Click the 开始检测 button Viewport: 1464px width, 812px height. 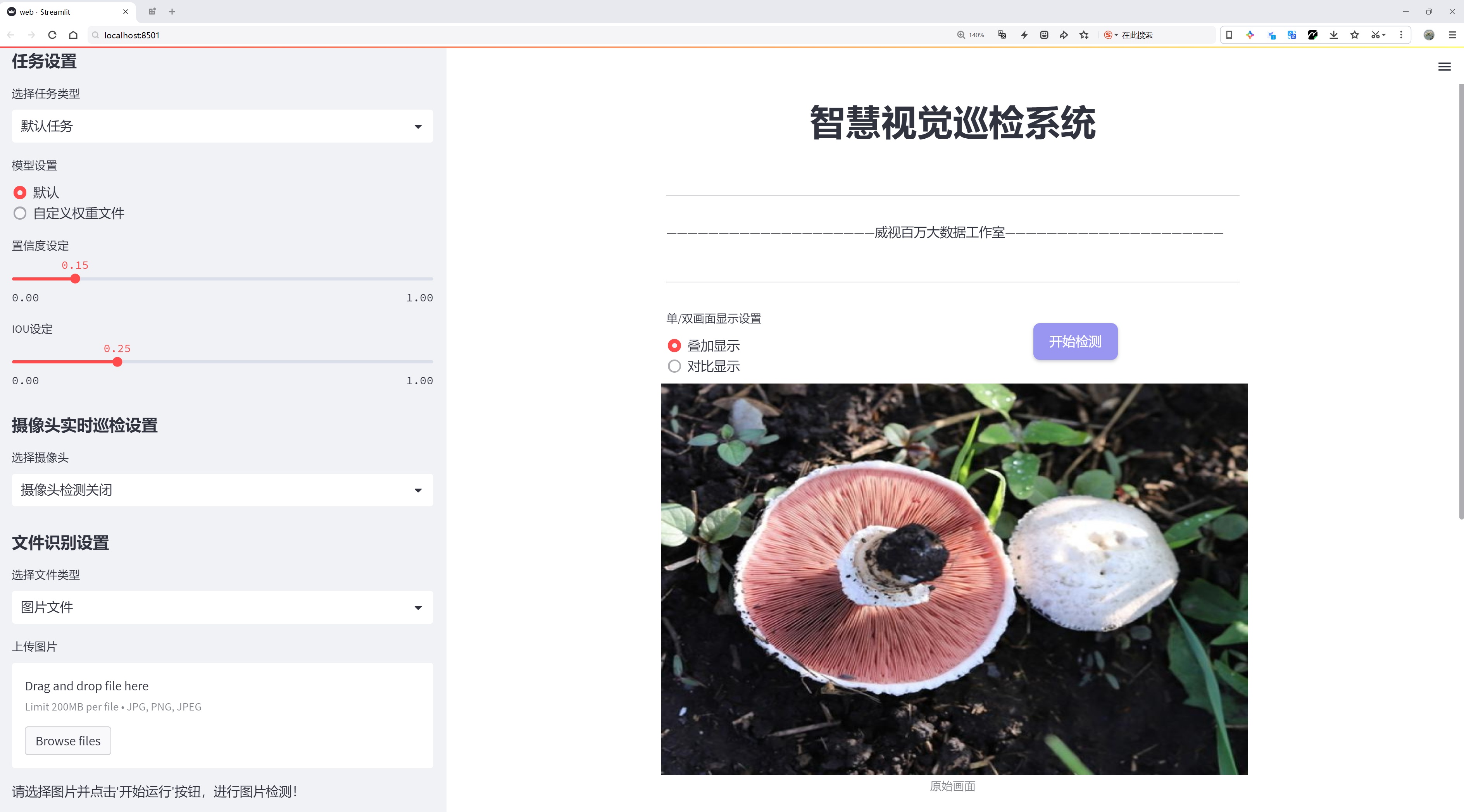click(1075, 341)
